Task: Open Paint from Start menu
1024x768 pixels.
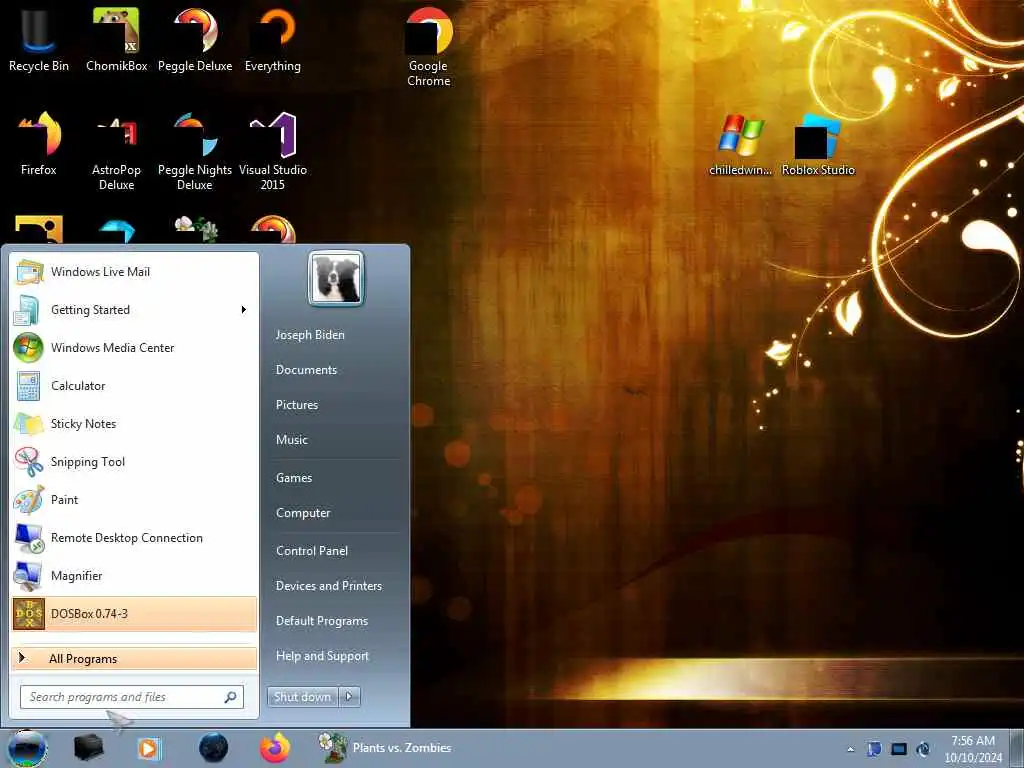Action: coord(134,500)
